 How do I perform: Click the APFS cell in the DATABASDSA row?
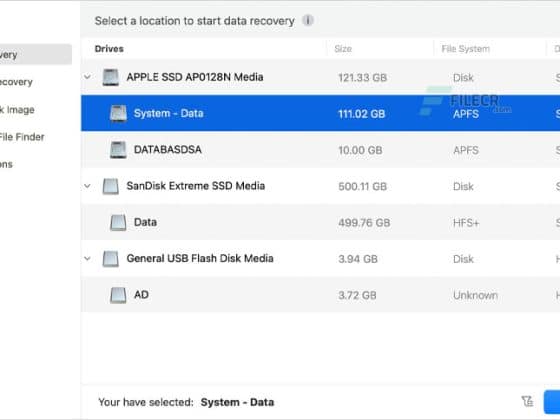[x=466, y=150]
